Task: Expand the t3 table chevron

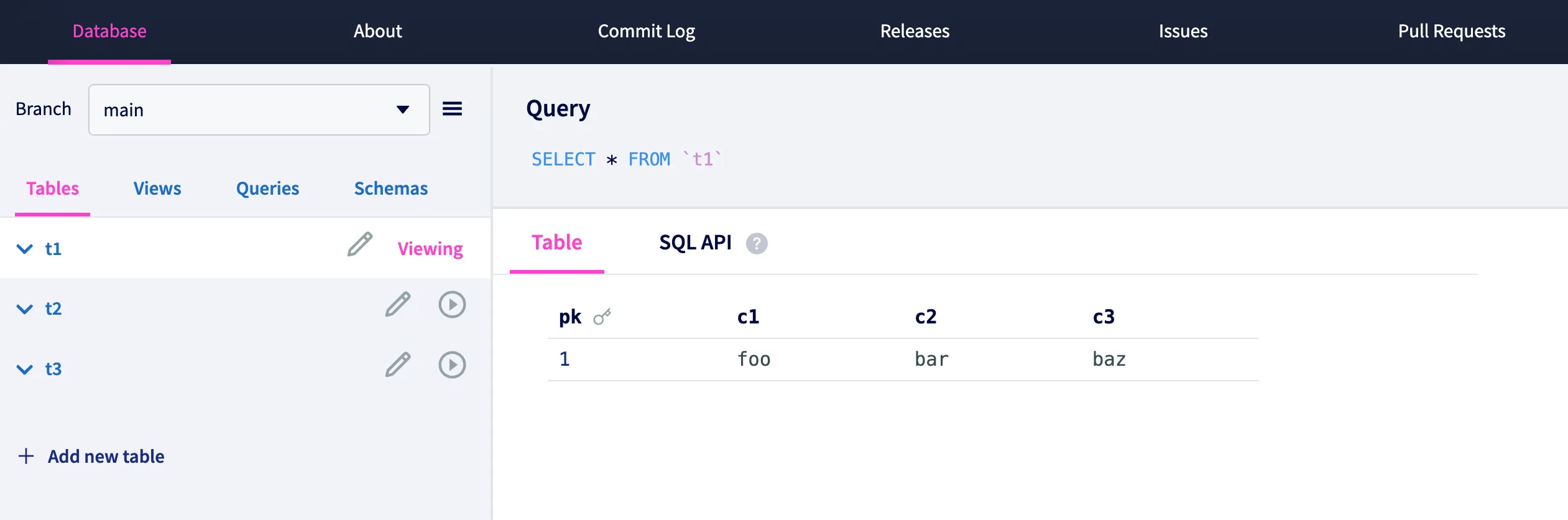Action: [x=24, y=369]
